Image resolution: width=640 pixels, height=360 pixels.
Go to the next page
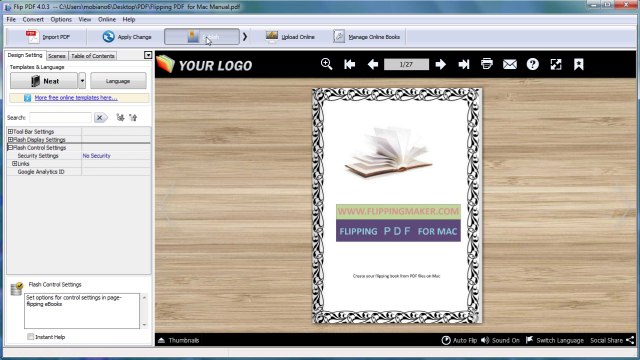click(440, 64)
